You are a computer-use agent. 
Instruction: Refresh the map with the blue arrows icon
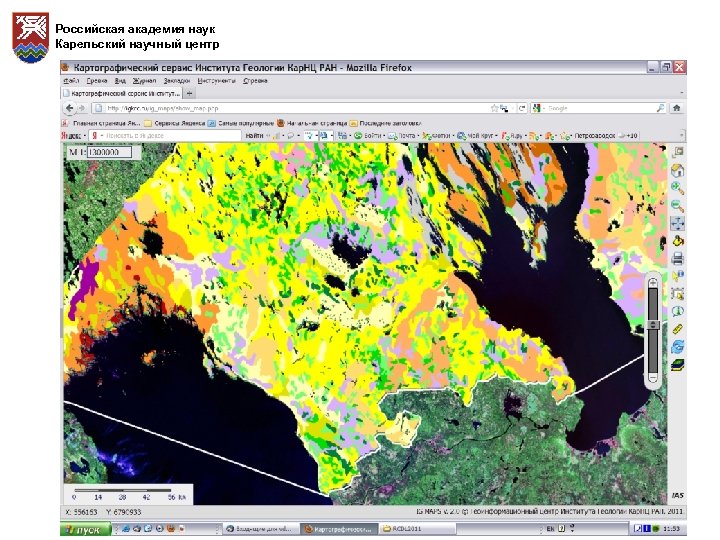tap(678, 347)
